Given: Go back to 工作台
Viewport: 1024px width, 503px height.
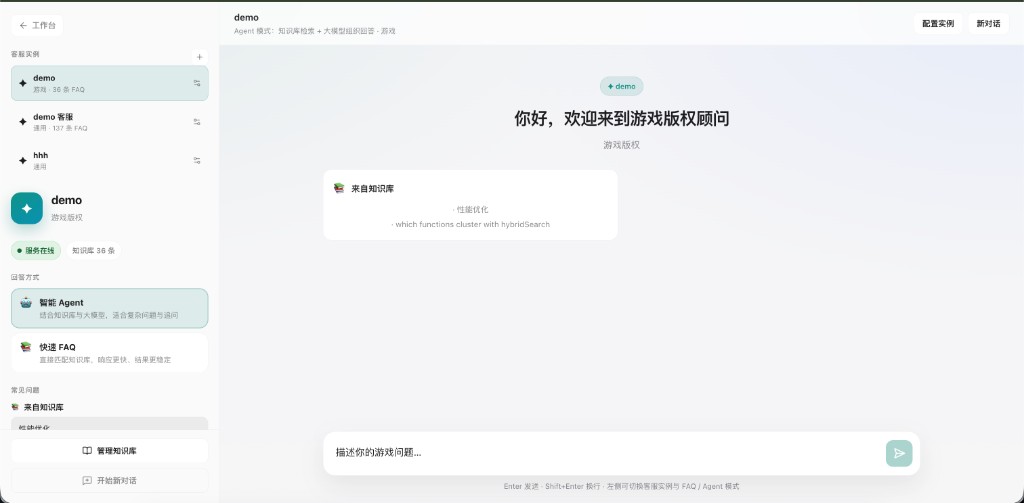Looking at the screenshot, I should coord(37,25).
